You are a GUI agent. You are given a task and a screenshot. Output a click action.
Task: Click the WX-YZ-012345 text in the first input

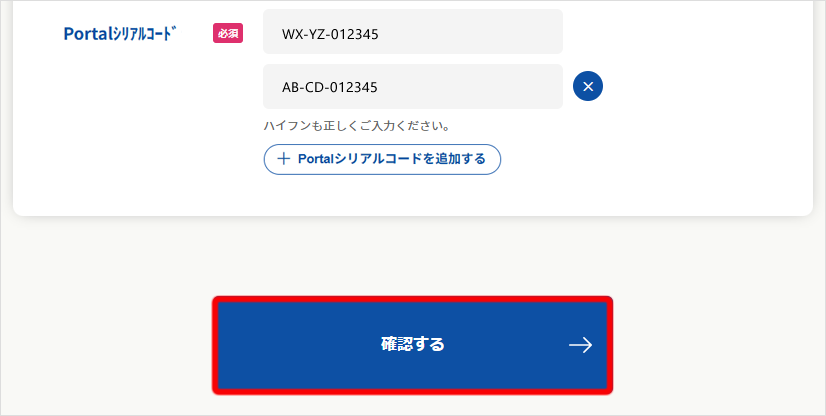point(330,33)
